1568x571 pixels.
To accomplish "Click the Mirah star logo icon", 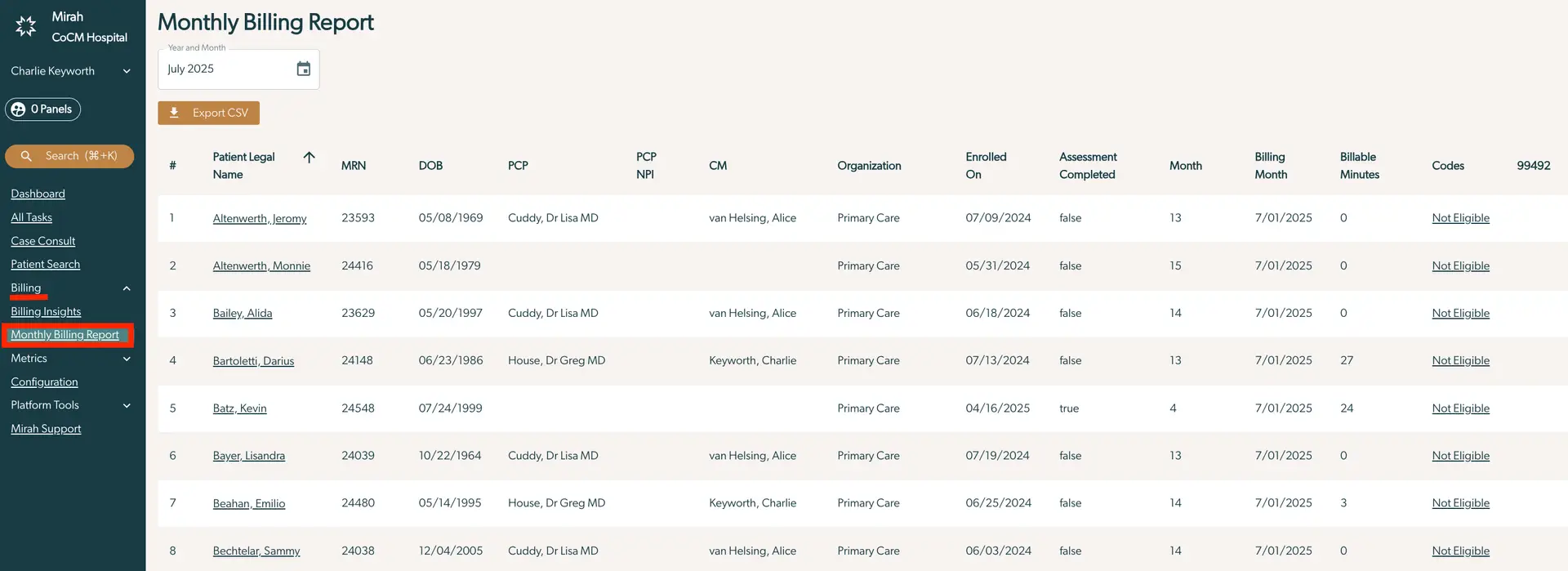I will (26, 26).
